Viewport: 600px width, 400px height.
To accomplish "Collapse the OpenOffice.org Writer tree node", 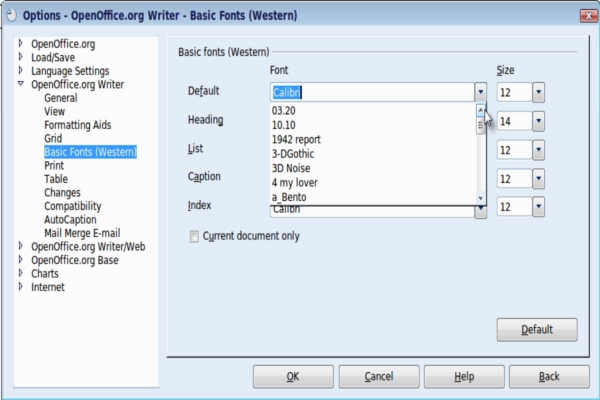I will [x=21, y=83].
